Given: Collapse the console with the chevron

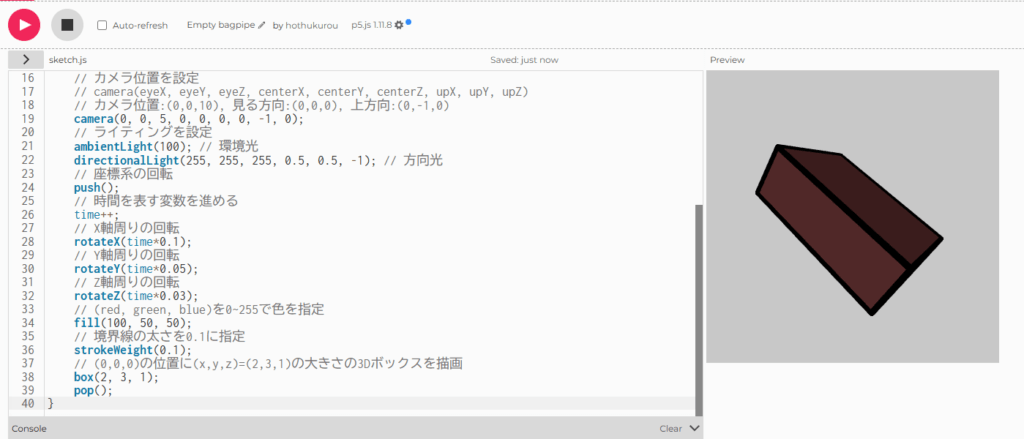Looking at the screenshot, I should pyautogui.click(x=694, y=429).
